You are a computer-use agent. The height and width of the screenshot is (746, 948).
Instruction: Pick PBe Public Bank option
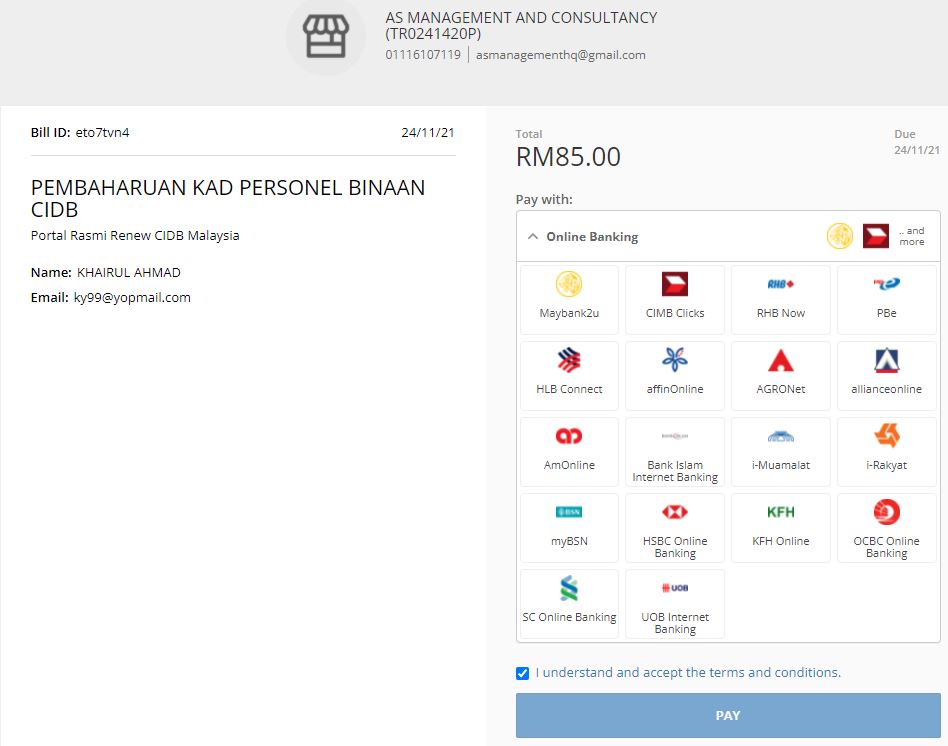(886, 299)
